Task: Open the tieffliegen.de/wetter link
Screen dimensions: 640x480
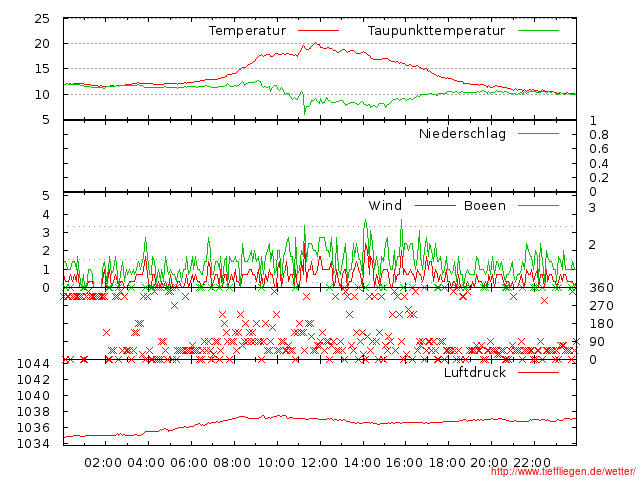Action: click(x=563, y=472)
